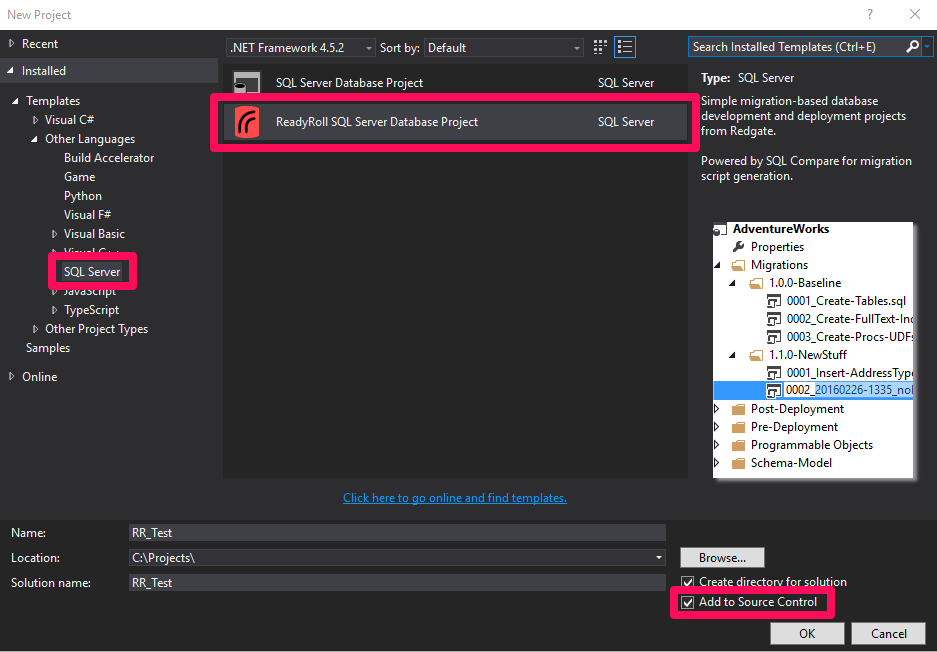
Task: Expand the Visual Basic node
Action: pos(54,234)
